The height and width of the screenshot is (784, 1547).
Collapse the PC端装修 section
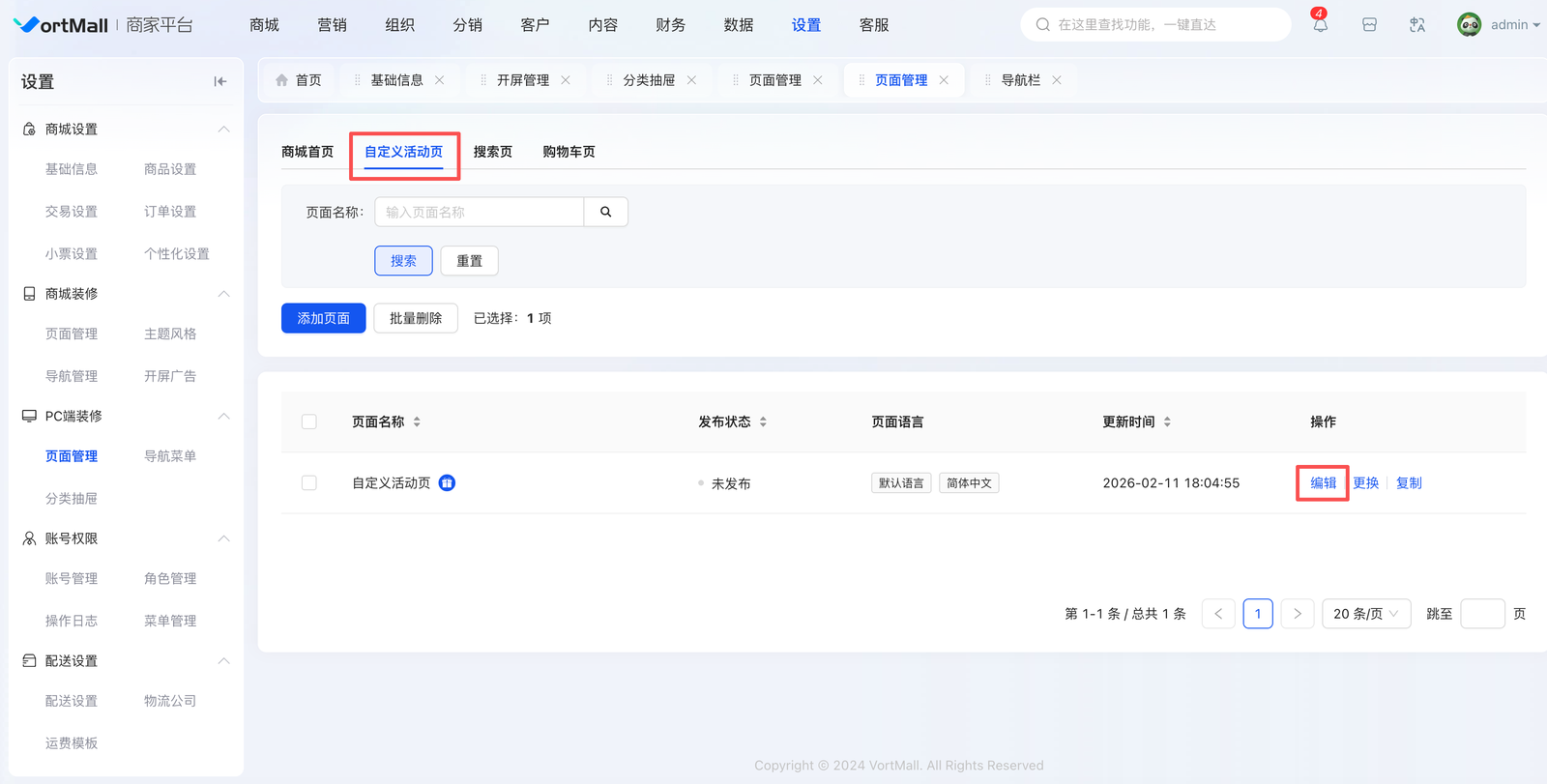coord(223,417)
